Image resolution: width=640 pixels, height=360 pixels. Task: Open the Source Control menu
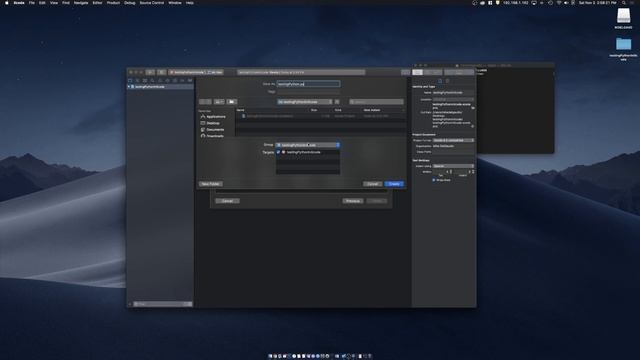[x=151, y=3]
